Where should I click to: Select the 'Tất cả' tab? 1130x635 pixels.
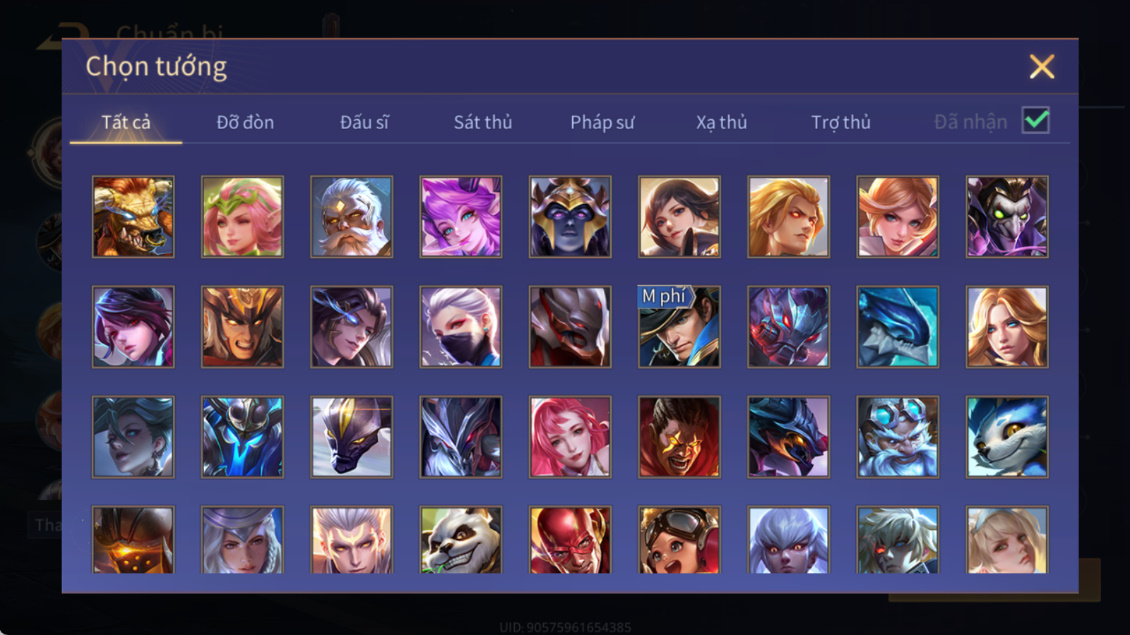(x=126, y=122)
